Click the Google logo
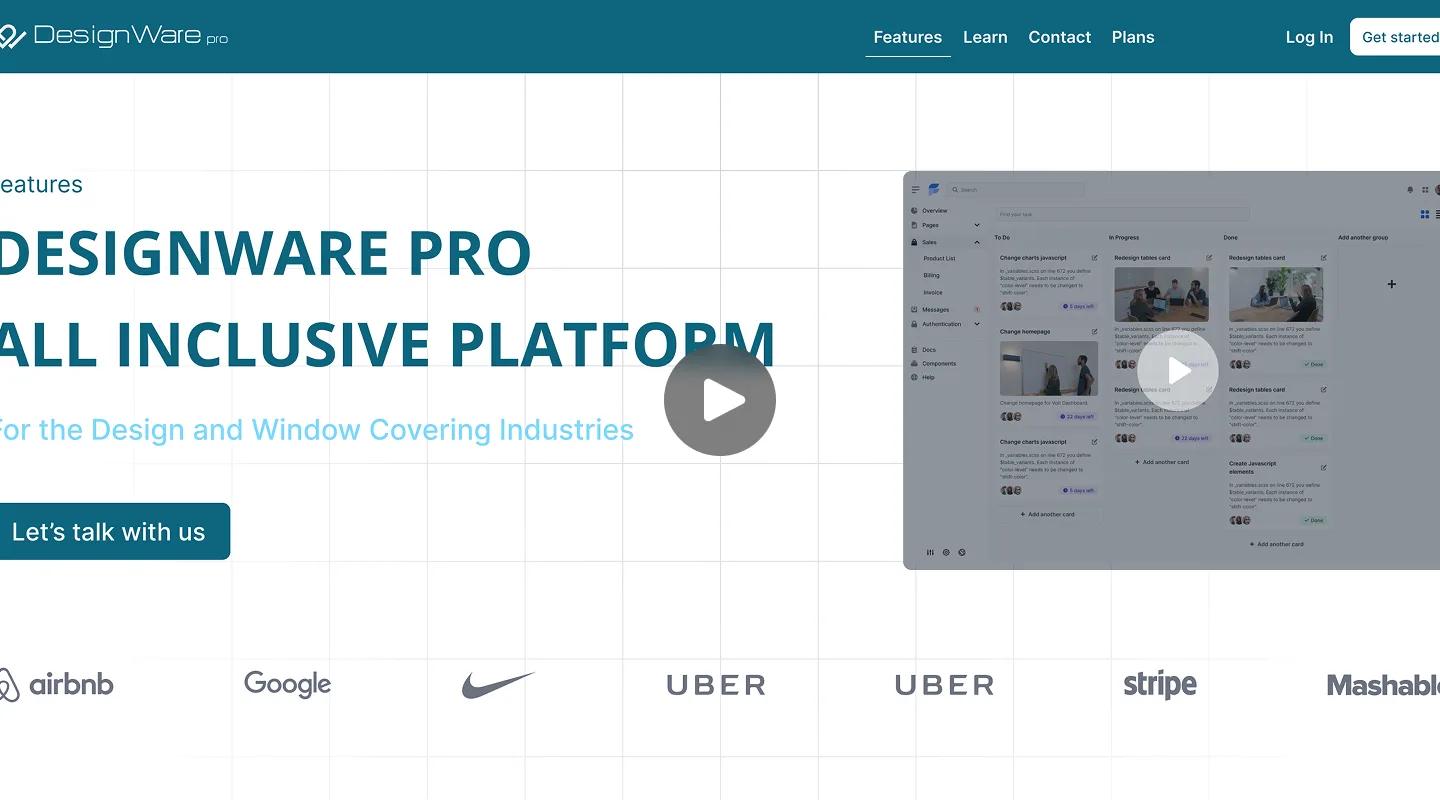The image size is (1440, 800). 287,685
